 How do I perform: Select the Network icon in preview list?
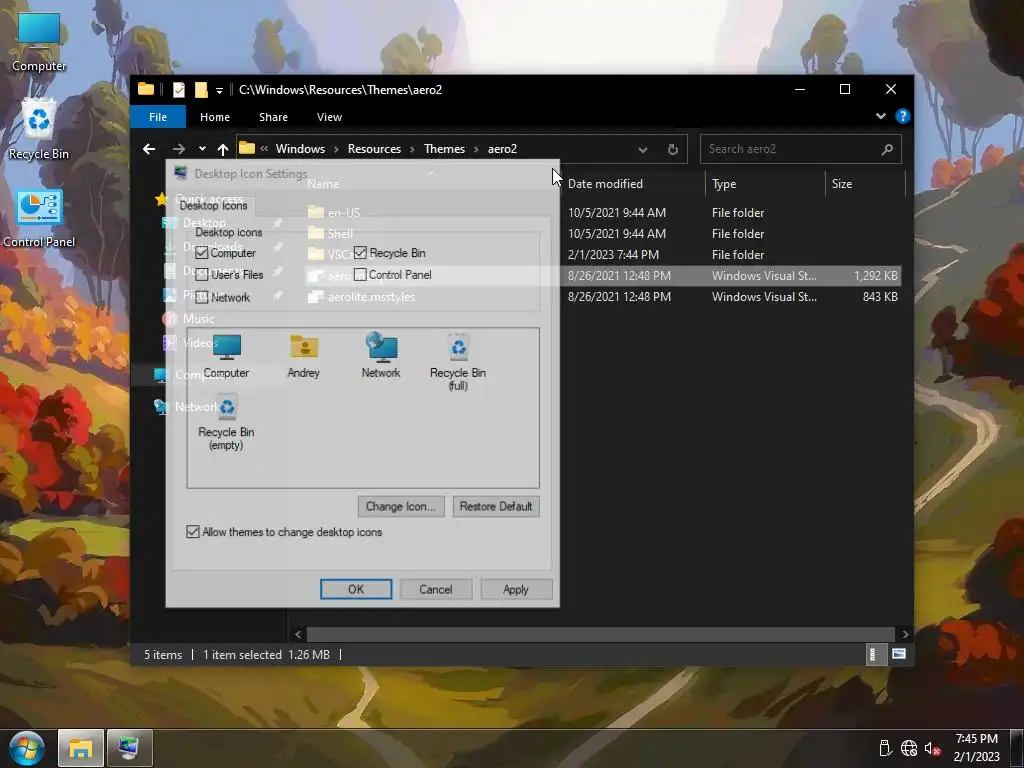(381, 356)
